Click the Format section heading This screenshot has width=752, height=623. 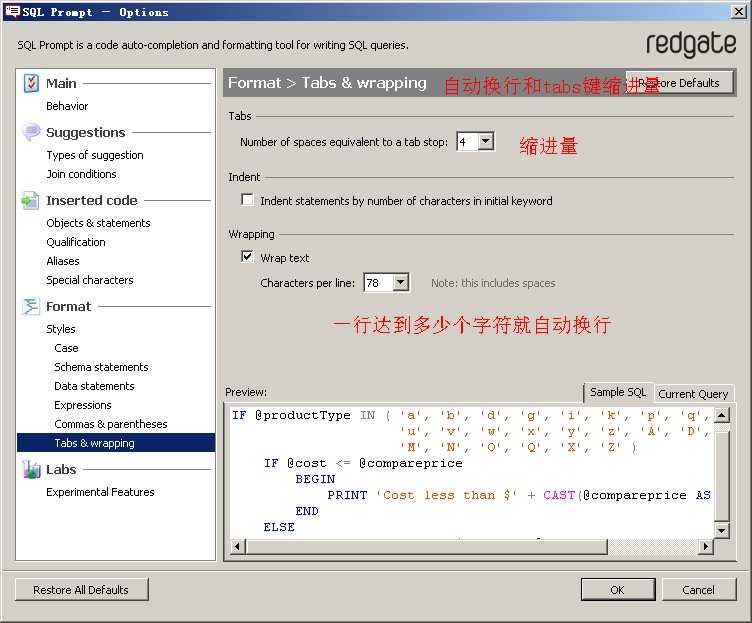pyautogui.click(x=68, y=306)
